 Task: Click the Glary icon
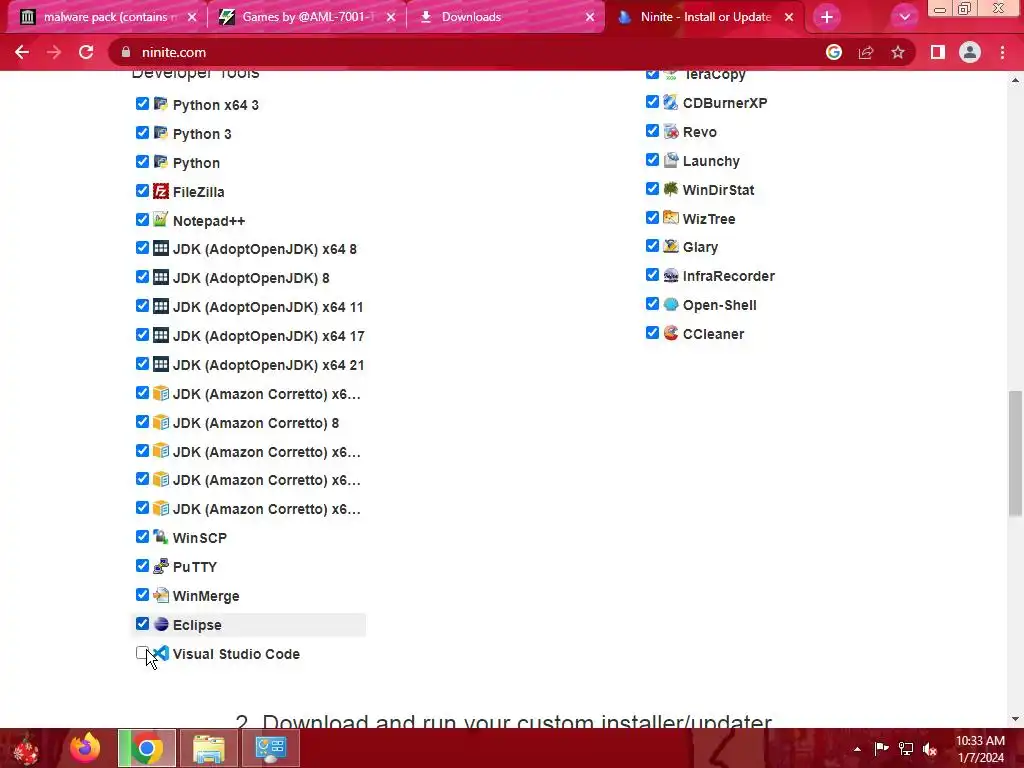671,246
